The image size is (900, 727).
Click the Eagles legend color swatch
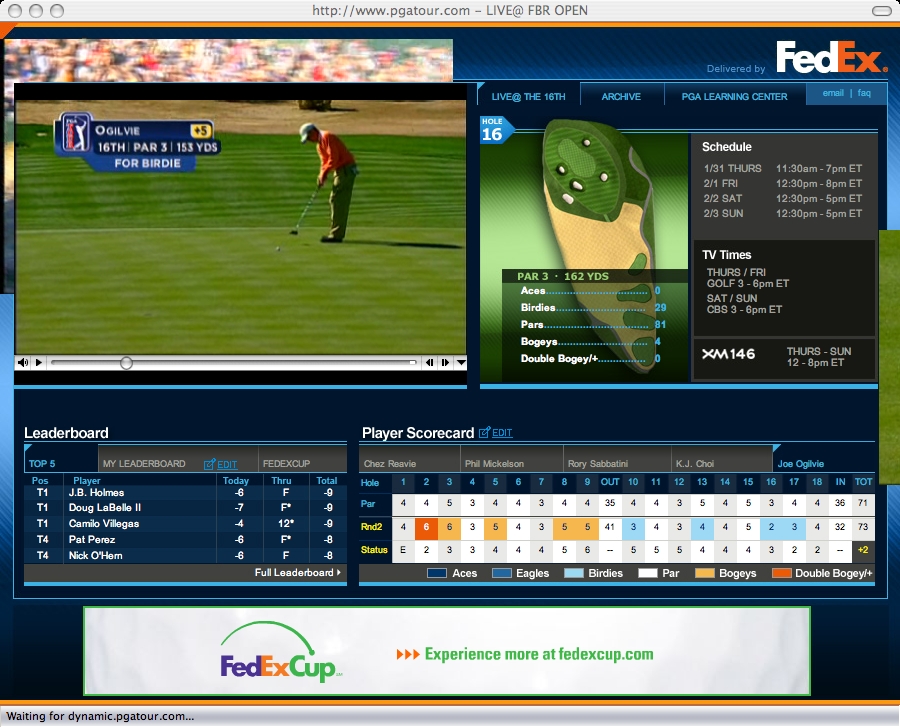tap(502, 573)
